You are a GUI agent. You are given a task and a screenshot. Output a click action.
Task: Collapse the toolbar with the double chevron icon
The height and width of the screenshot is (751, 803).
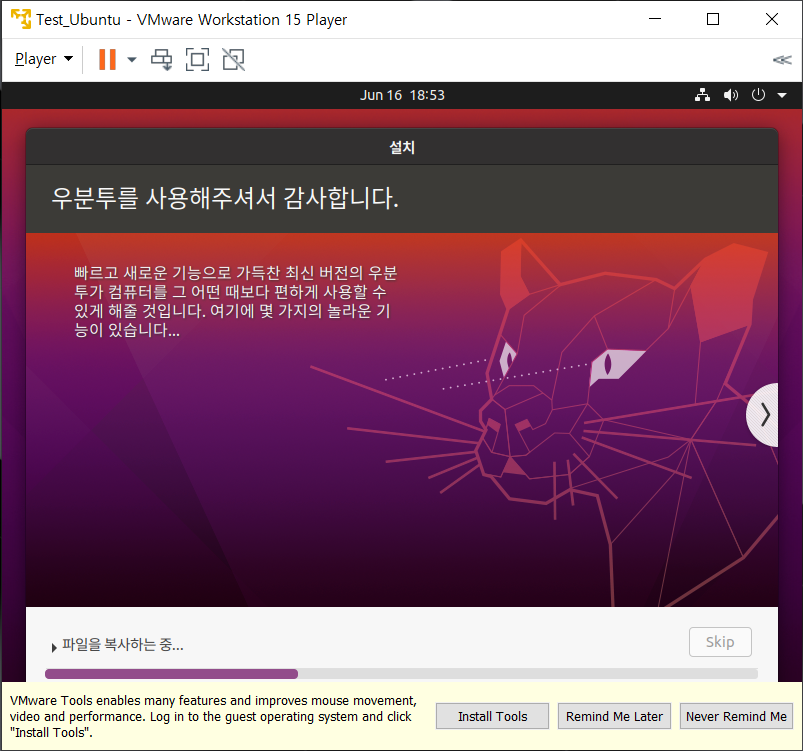[782, 60]
